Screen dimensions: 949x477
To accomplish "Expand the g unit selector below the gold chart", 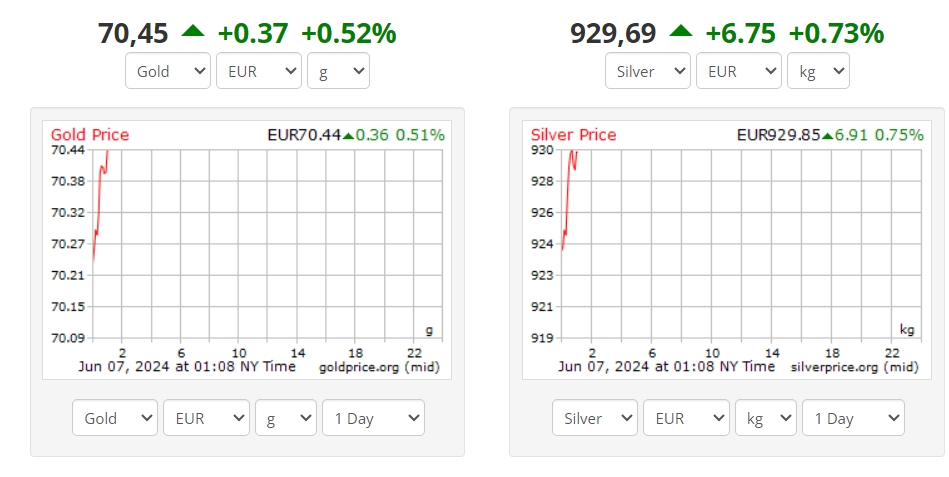I will (x=286, y=418).
